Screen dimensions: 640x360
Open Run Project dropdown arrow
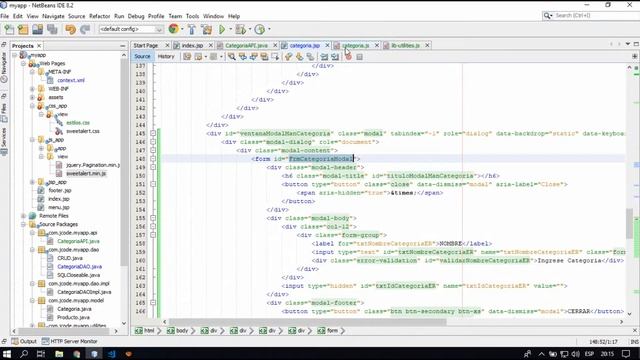(230, 29)
